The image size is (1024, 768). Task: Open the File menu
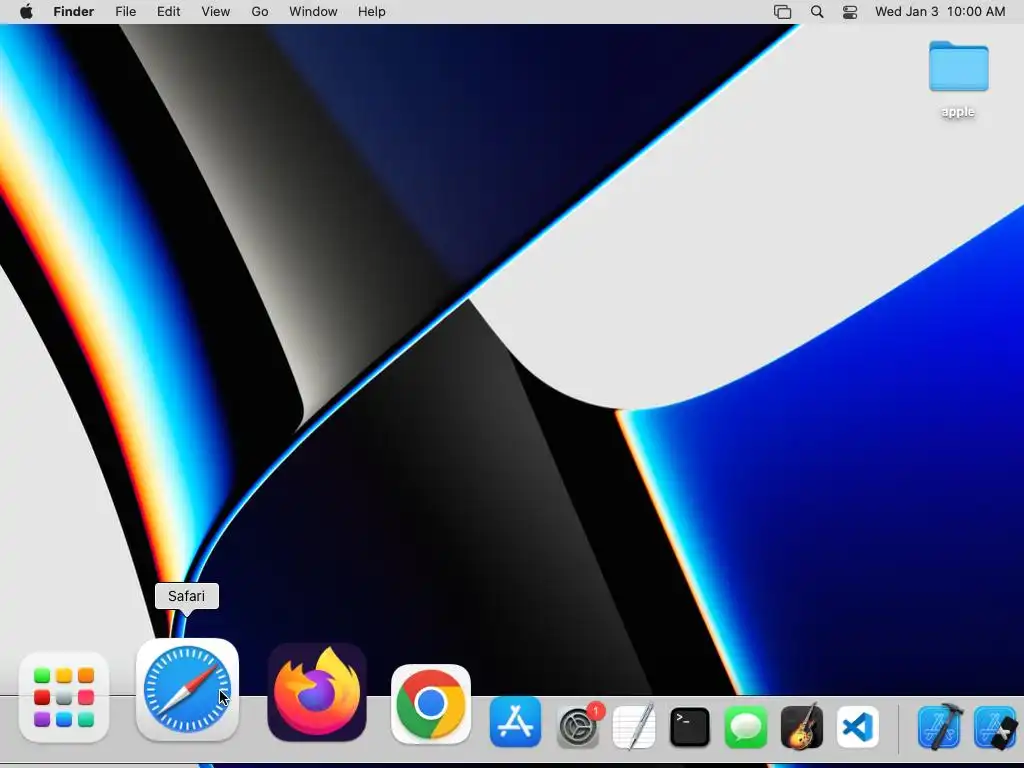pos(125,12)
